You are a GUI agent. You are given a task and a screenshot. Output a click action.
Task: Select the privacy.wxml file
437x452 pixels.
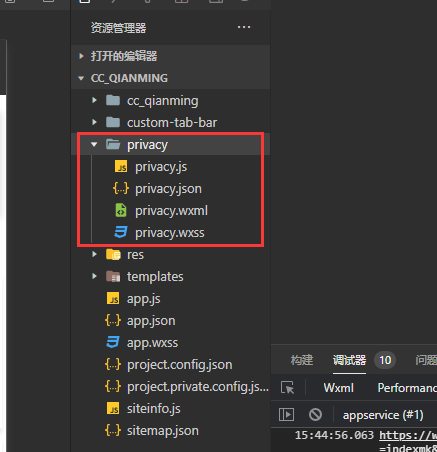pyautogui.click(x=171, y=211)
